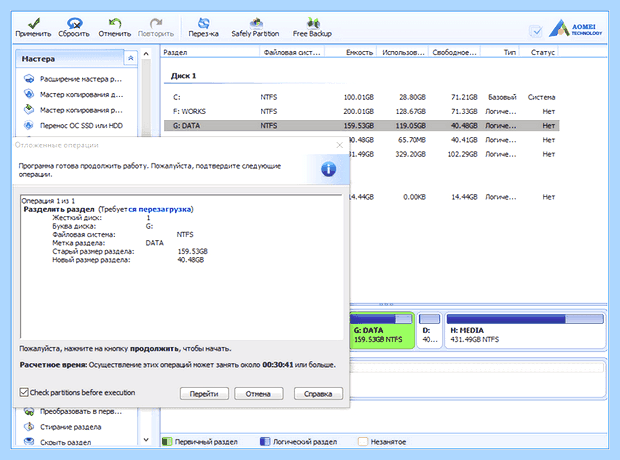The height and width of the screenshot is (460, 620).
Task: Click the pane splitter dots handle
Action: point(386,304)
